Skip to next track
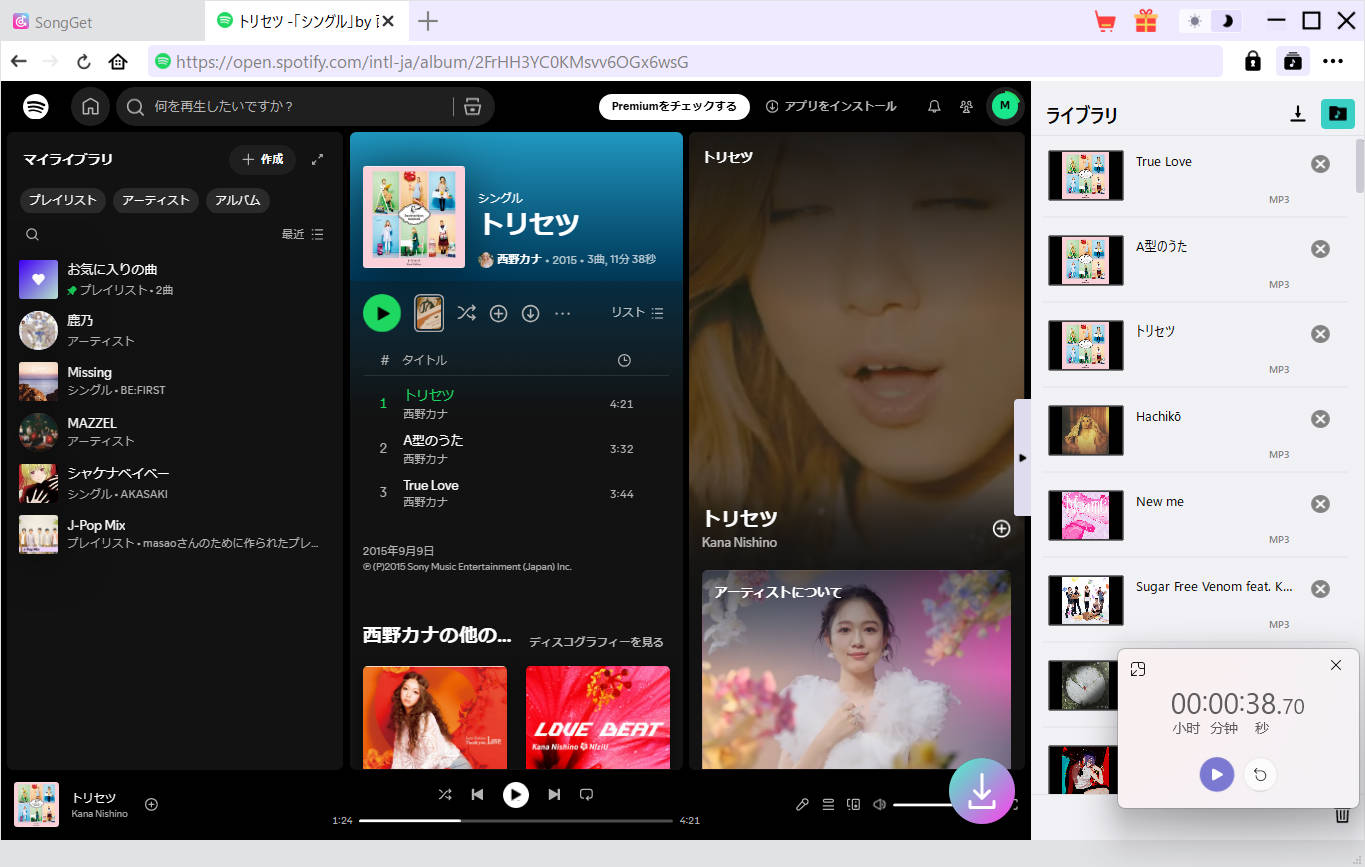 pyautogui.click(x=554, y=794)
